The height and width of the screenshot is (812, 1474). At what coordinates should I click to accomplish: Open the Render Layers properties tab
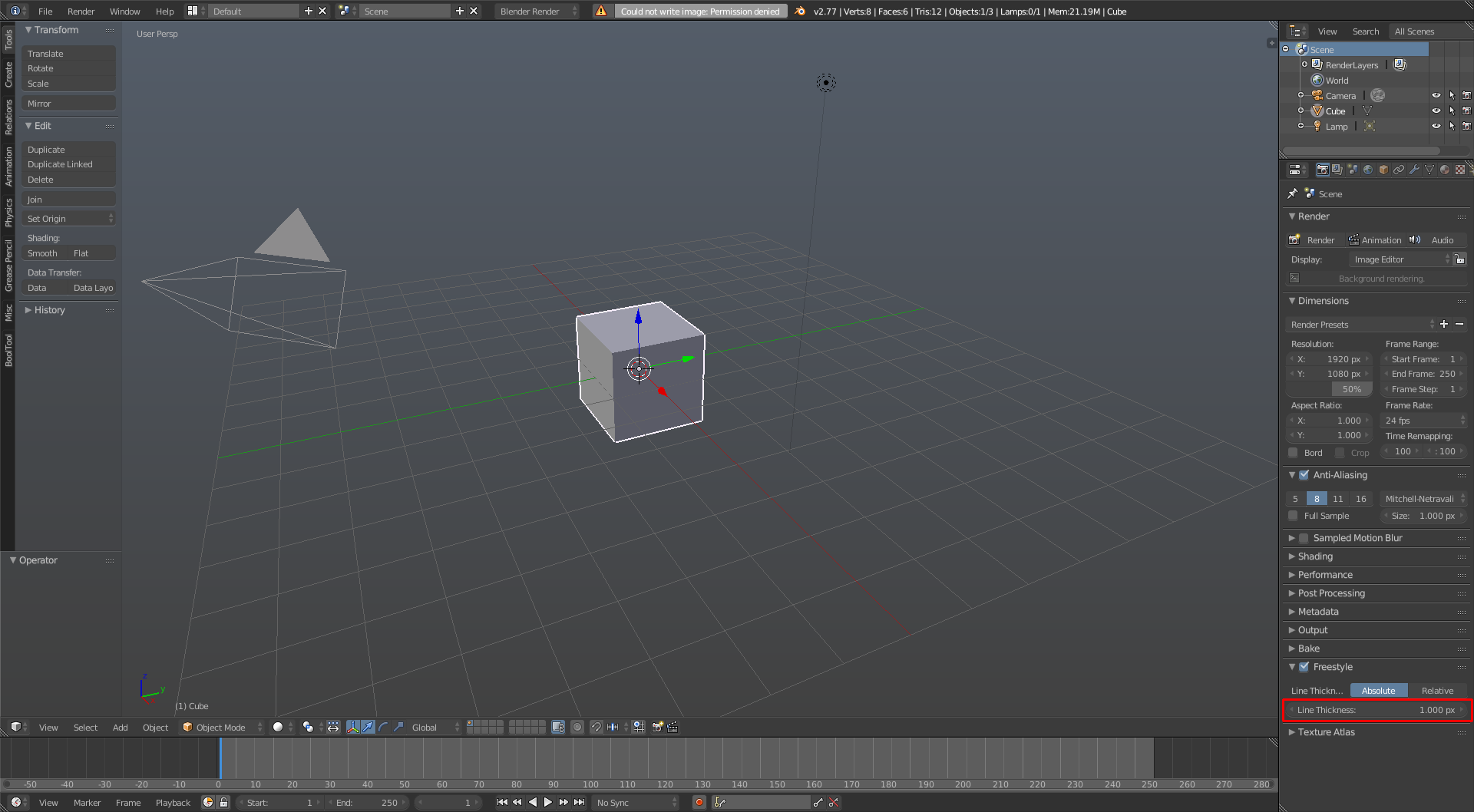coord(1337,170)
